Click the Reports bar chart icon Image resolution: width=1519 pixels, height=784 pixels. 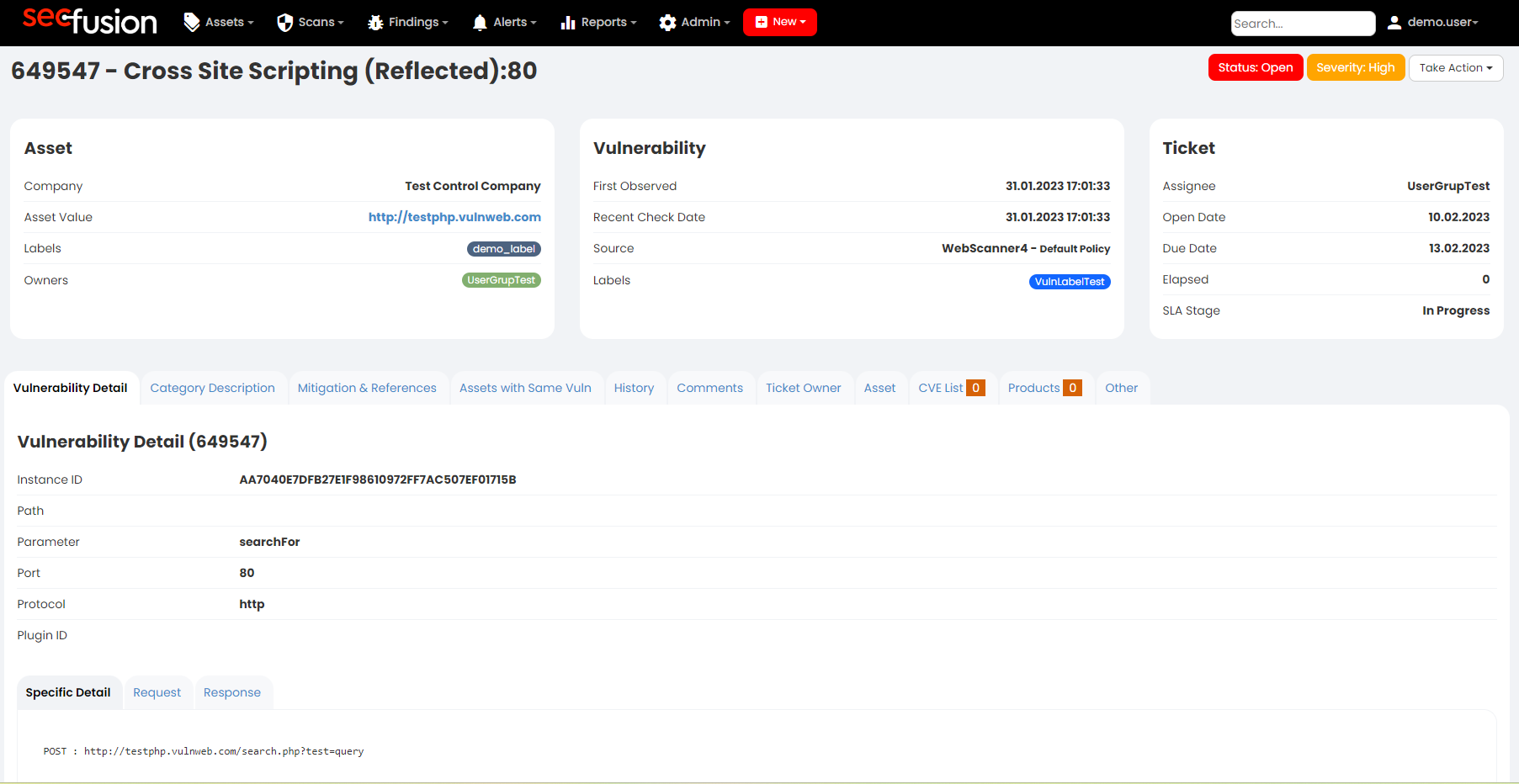(568, 23)
